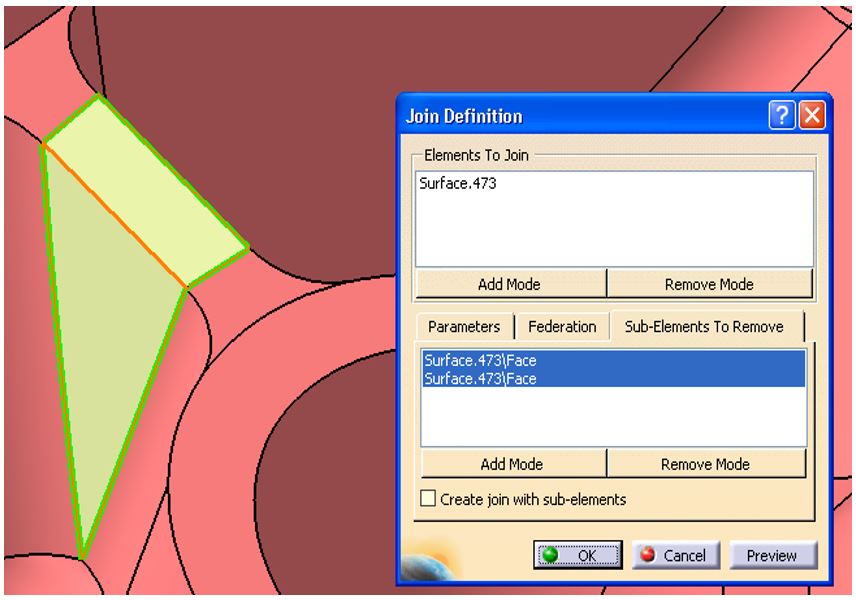Select Surface.473 in Elements To Join list
This screenshot has height=600, width=856.
point(460,184)
